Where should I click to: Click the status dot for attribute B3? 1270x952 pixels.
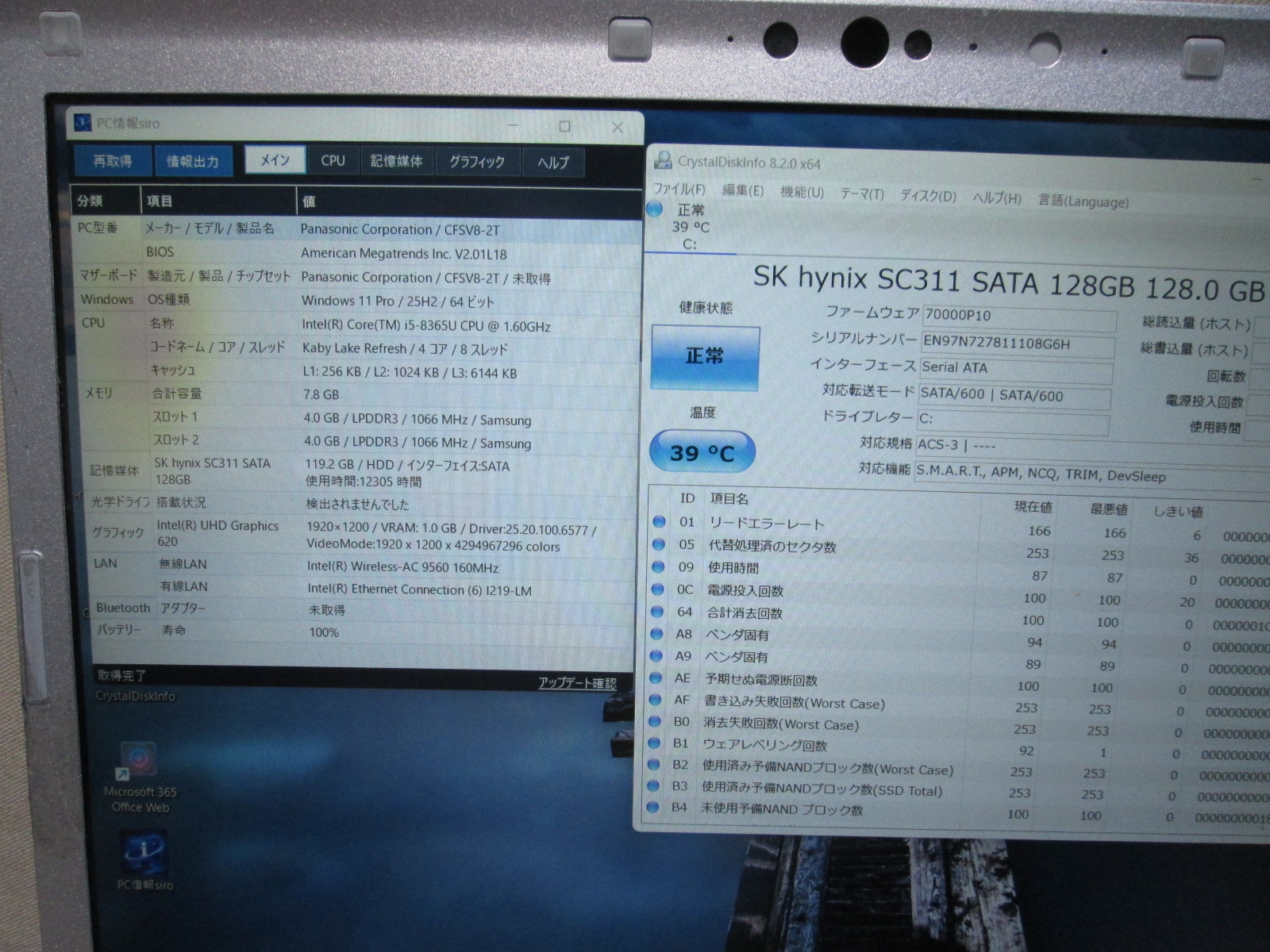[x=654, y=786]
